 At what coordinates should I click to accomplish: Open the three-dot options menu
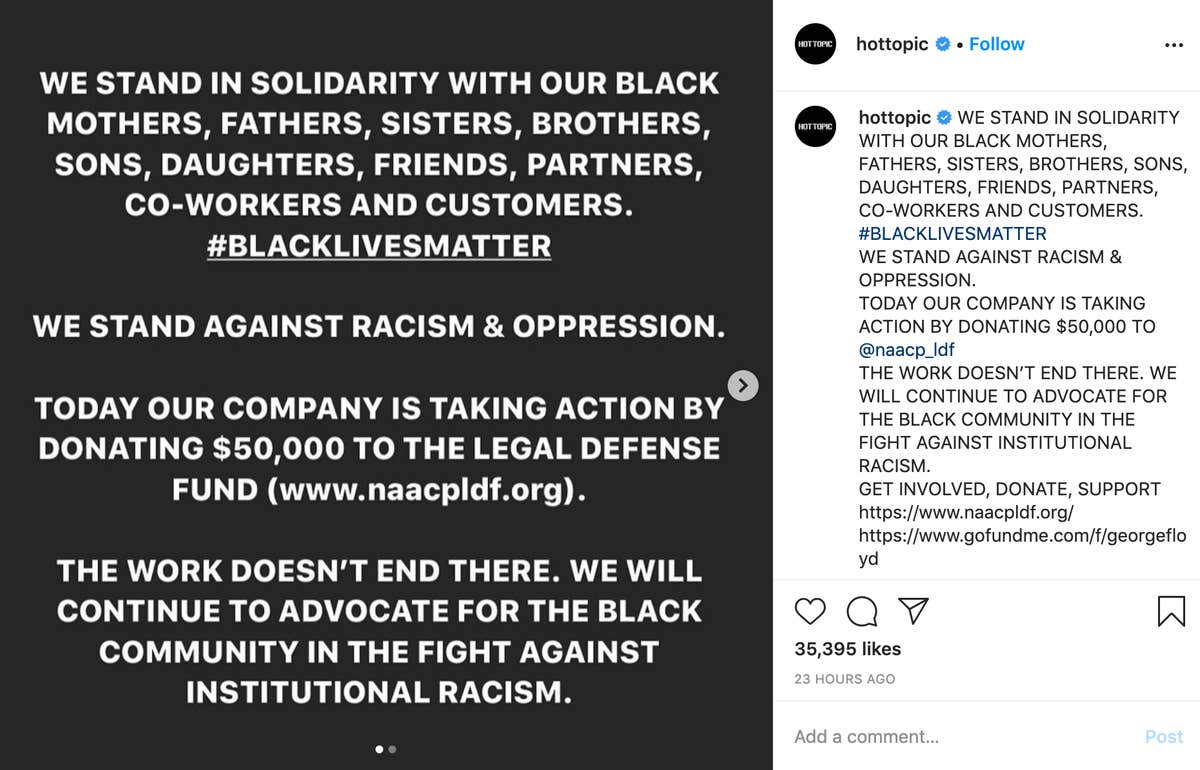pyautogui.click(x=1174, y=44)
